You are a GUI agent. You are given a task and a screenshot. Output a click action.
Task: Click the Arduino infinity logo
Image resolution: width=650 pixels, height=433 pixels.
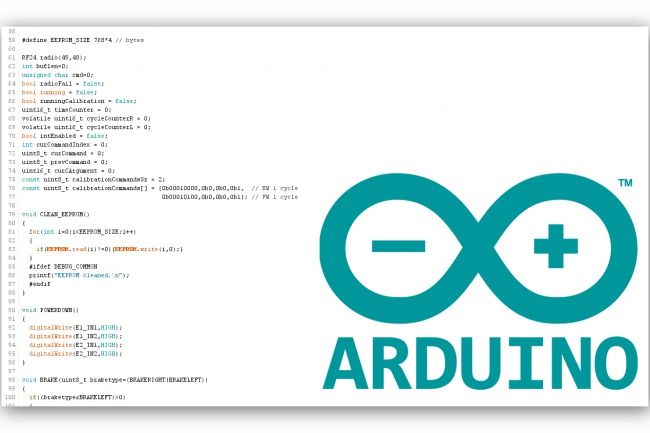(x=478, y=248)
